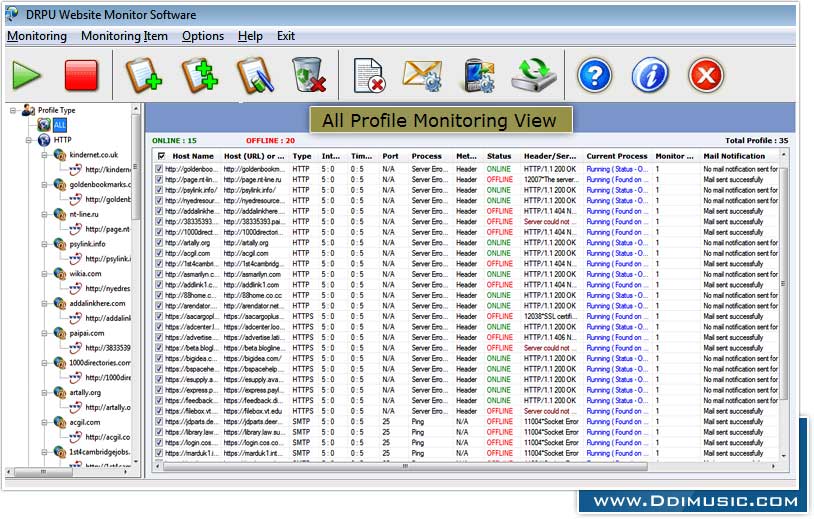Click the kindernet.co.uk site icon
This screenshot has height=519, width=814.
(60, 155)
